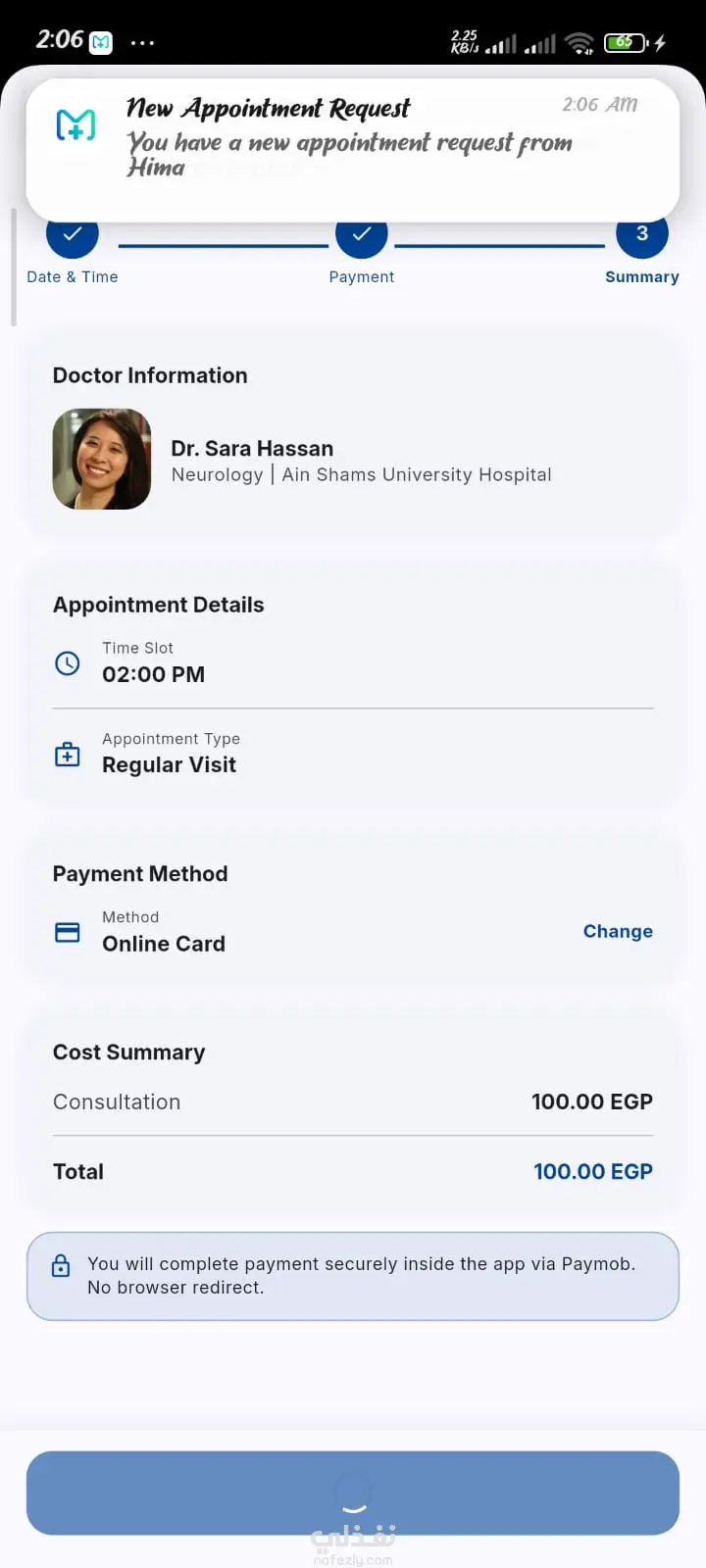Tap the credit card icon beside Online Card

(x=68, y=932)
